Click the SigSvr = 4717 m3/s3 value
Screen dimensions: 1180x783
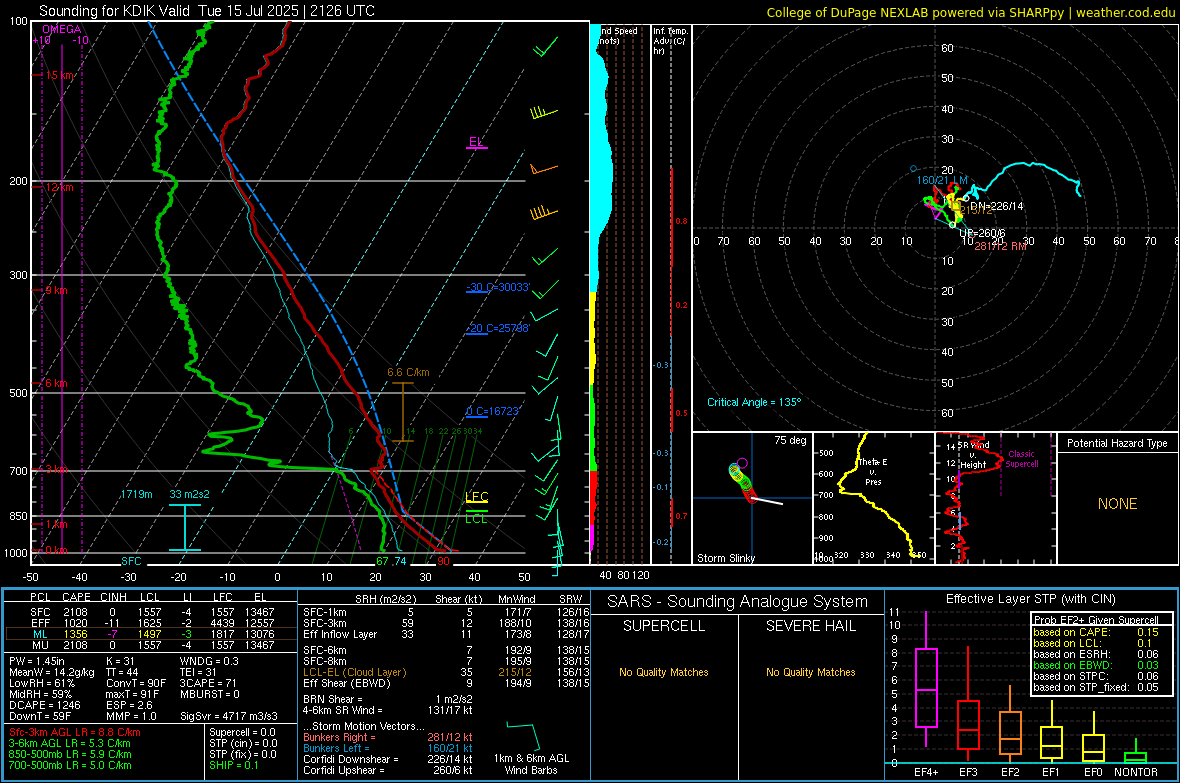coord(229,717)
